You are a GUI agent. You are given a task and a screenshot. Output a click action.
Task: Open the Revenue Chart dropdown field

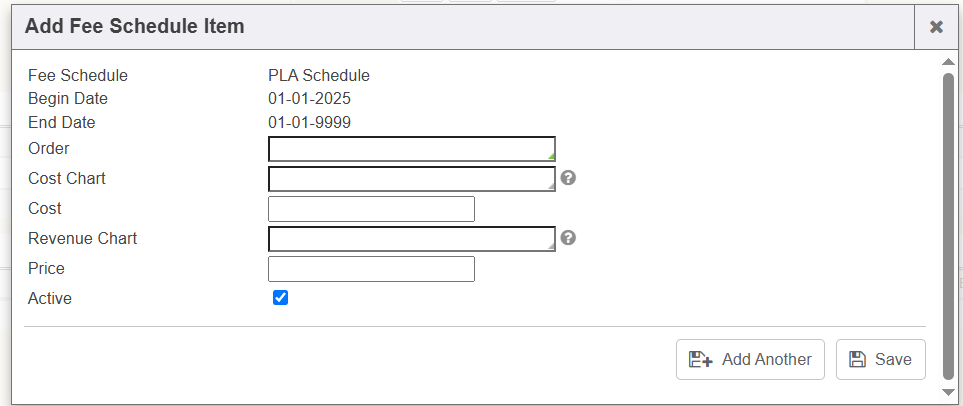(x=411, y=239)
